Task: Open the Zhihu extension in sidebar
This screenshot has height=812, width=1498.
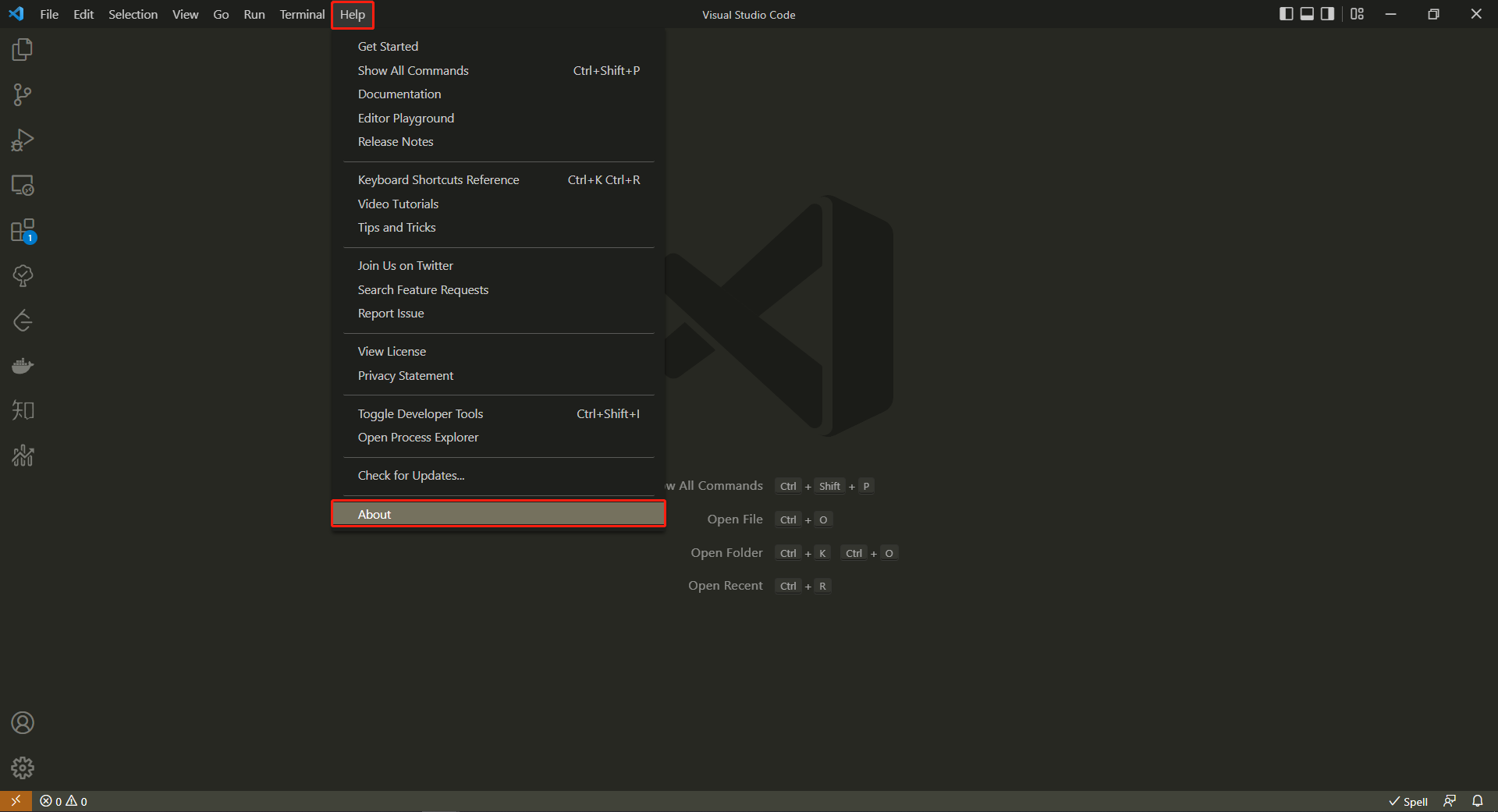Action: click(23, 410)
